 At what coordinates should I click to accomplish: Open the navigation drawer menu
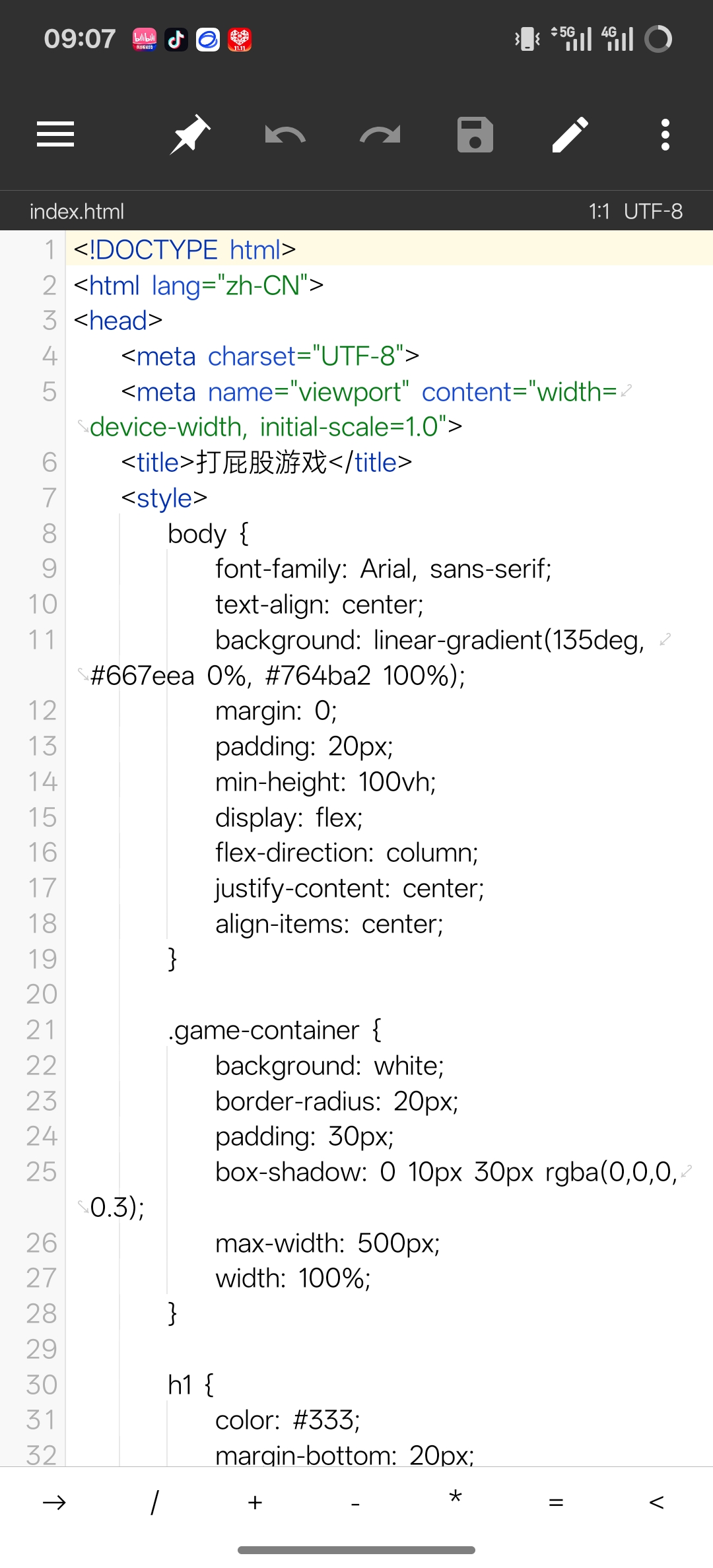[55, 134]
